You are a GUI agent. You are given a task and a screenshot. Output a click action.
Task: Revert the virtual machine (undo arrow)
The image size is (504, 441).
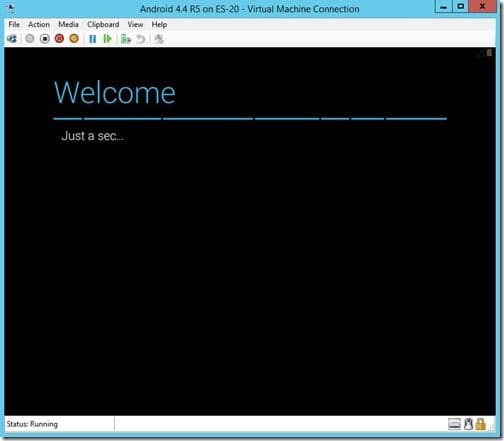141,39
